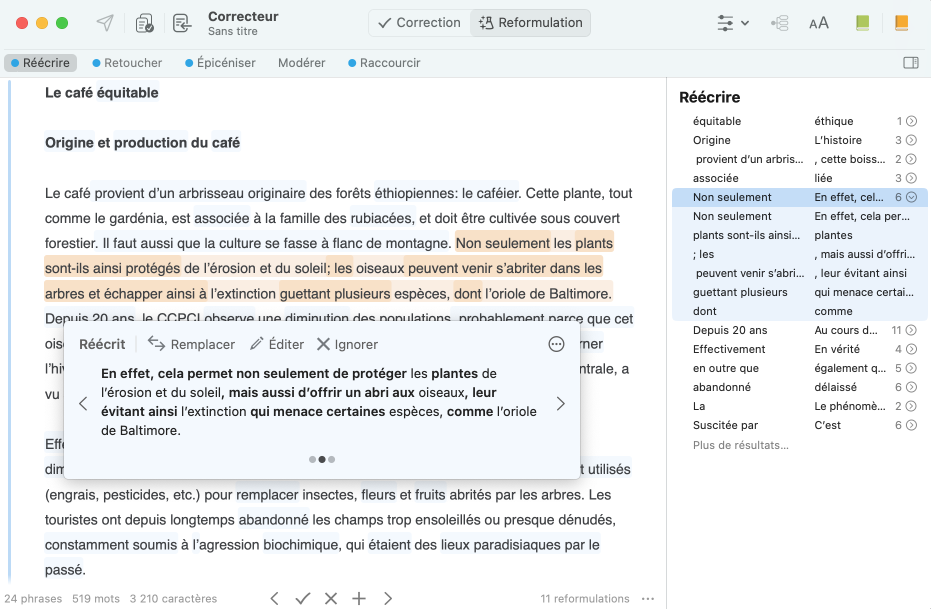Toggle the Épiciniser filter
Viewport: 931px width, 609px height.
click(220, 63)
